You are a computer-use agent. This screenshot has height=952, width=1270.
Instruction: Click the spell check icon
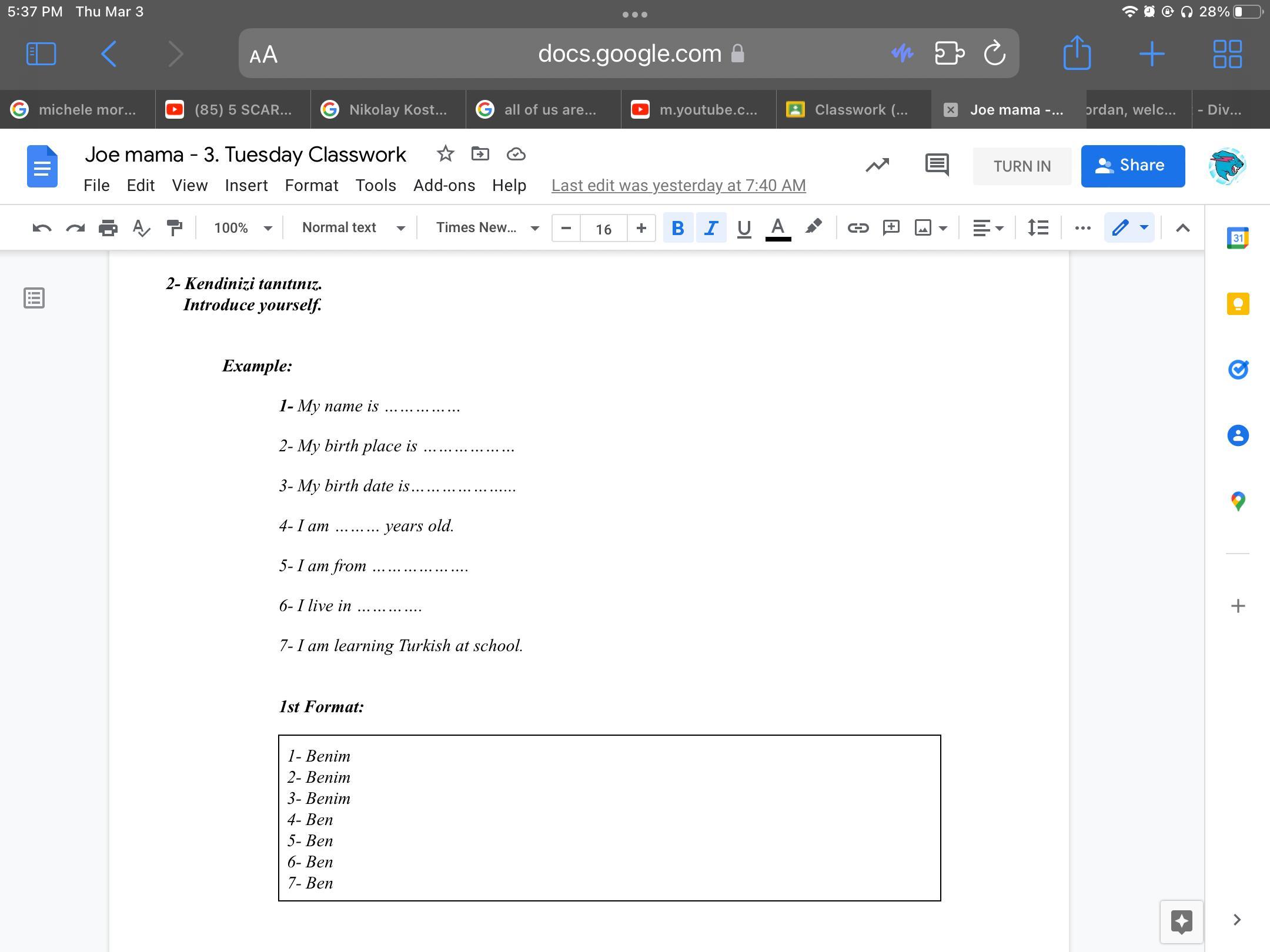[141, 228]
